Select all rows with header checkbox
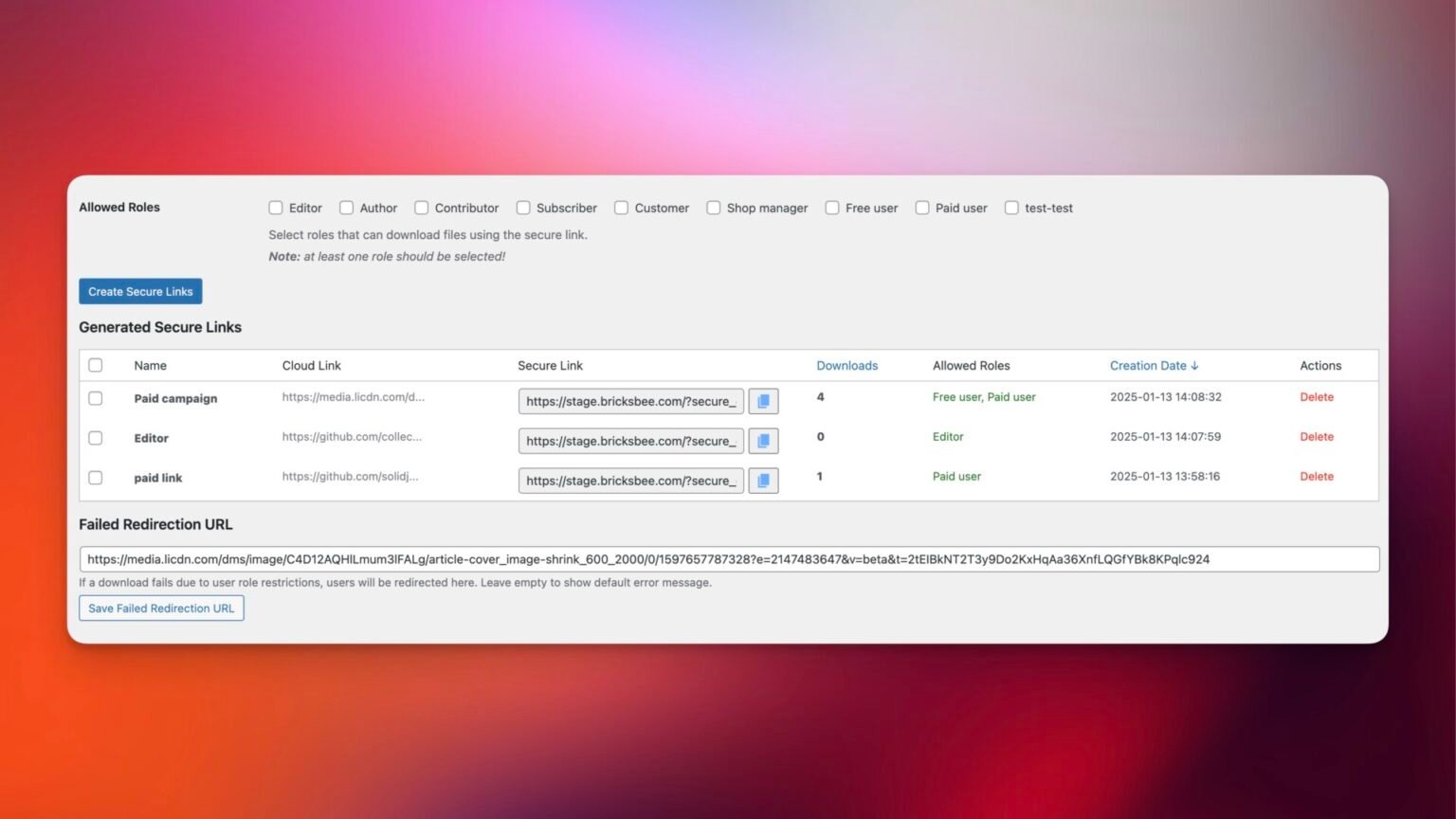Screen dimensions: 1456x819 pyautogui.click(x=95, y=364)
